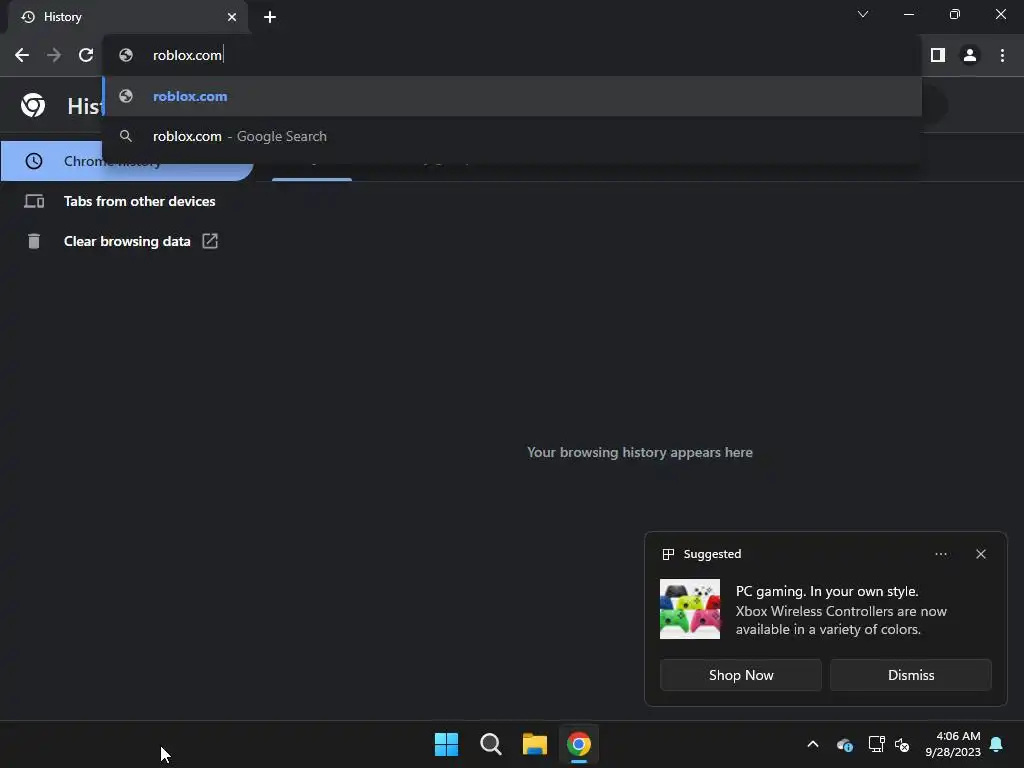Choose the roblox.com Google Search suggestion

(513, 136)
